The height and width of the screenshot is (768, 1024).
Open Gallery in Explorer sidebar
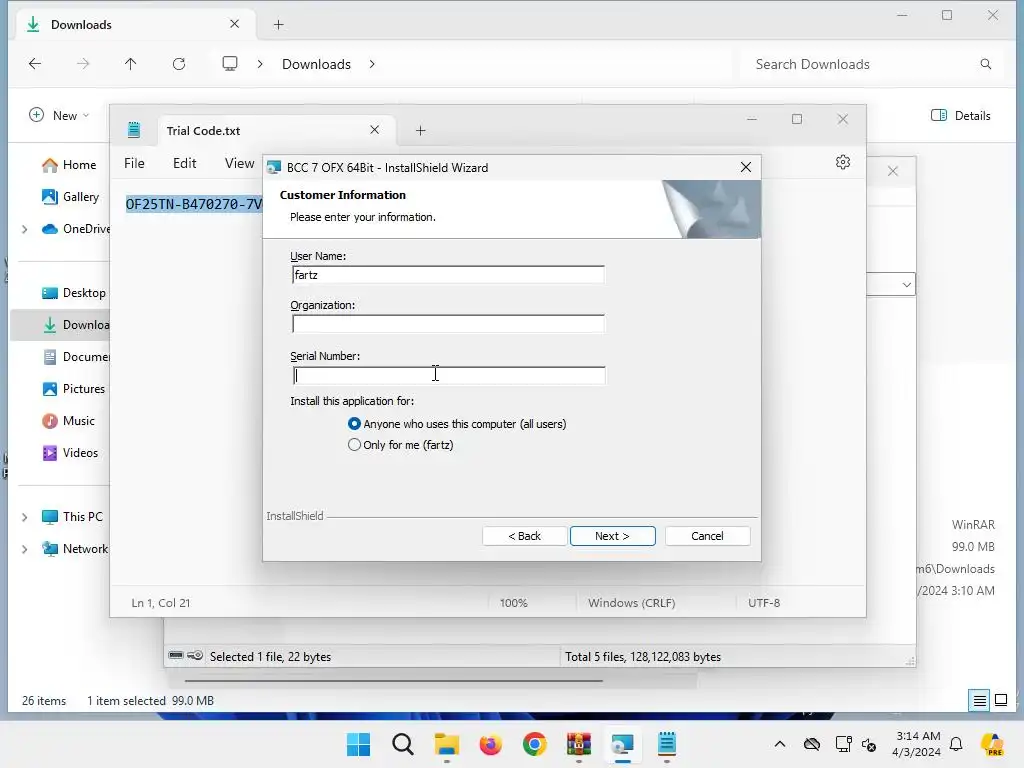[x=71, y=197]
